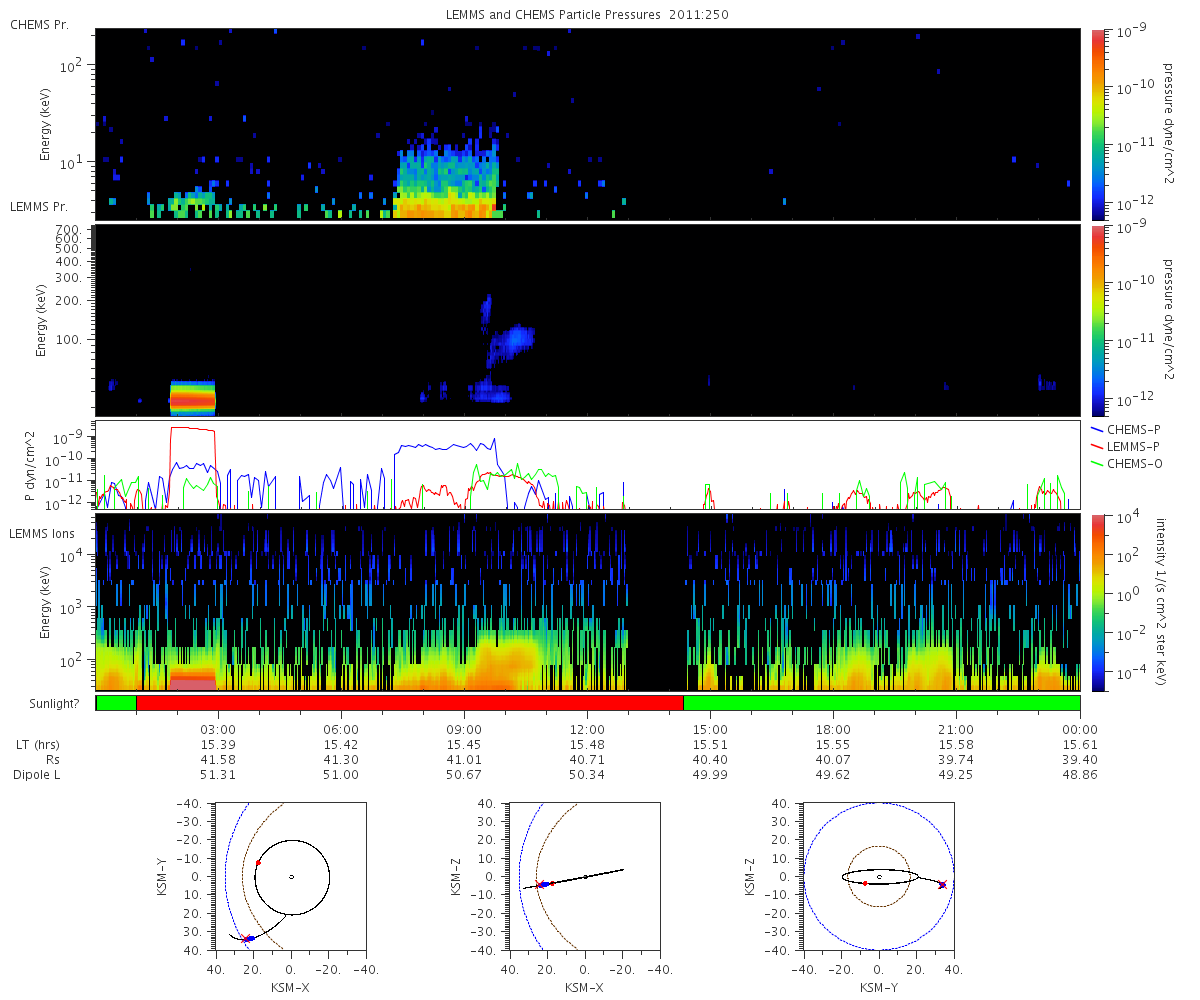
Task: Click the data gap in the LEMMS Ions panel
Action: pos(656,602)
